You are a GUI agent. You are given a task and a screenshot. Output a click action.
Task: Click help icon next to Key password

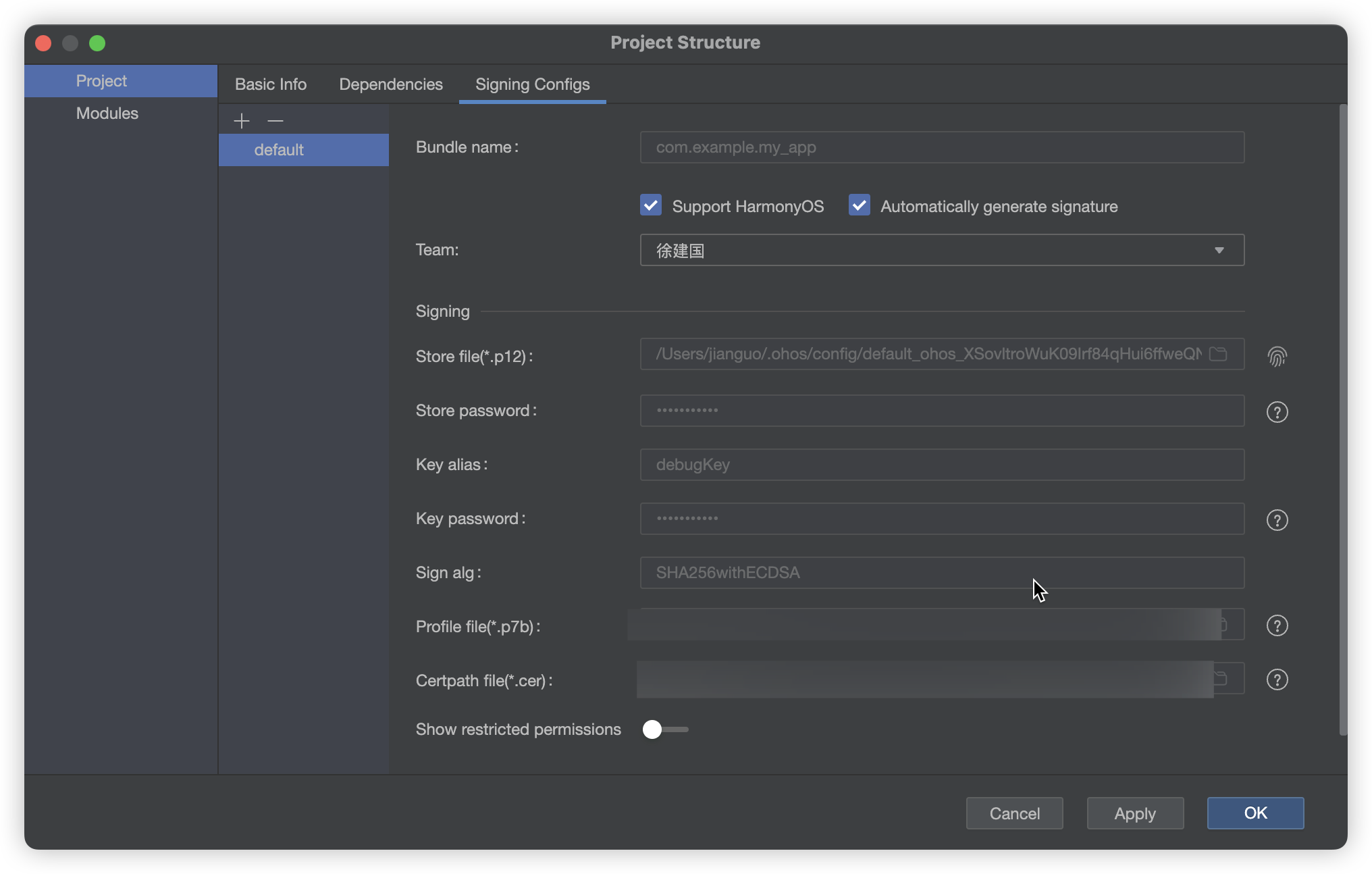click(x=1277, y=519)
